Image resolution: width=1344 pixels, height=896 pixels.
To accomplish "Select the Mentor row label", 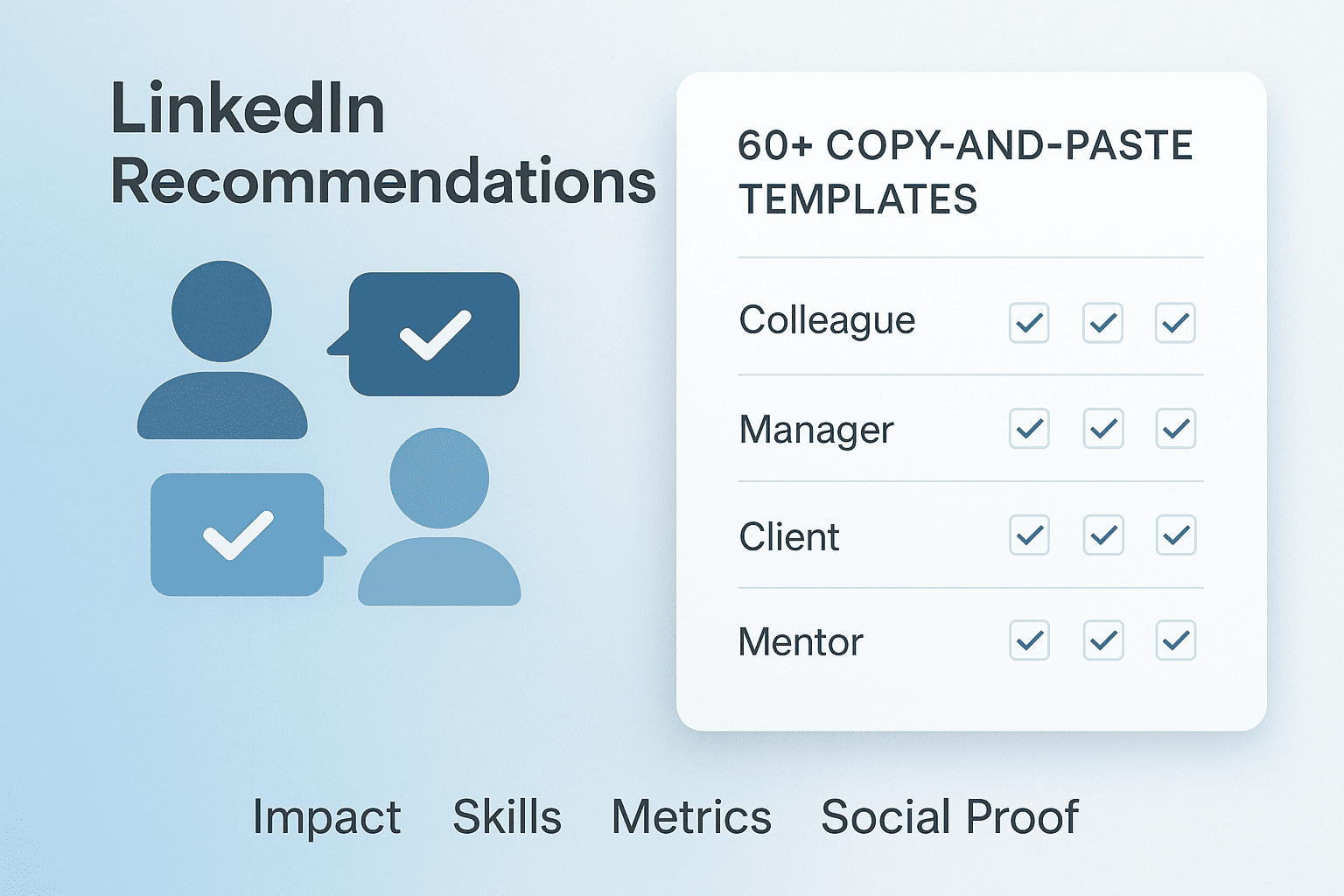I will pos(801,642).
